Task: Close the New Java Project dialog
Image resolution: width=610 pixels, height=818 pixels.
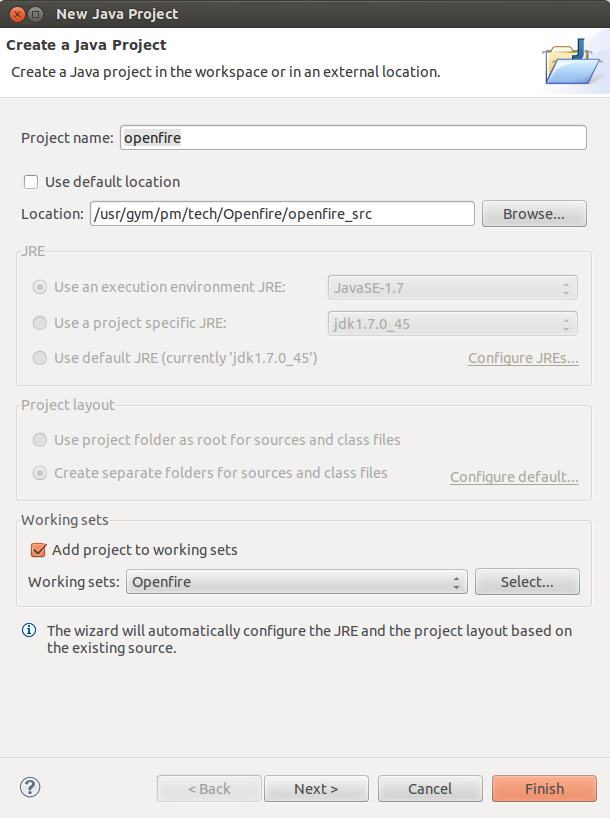Action: 17,14
